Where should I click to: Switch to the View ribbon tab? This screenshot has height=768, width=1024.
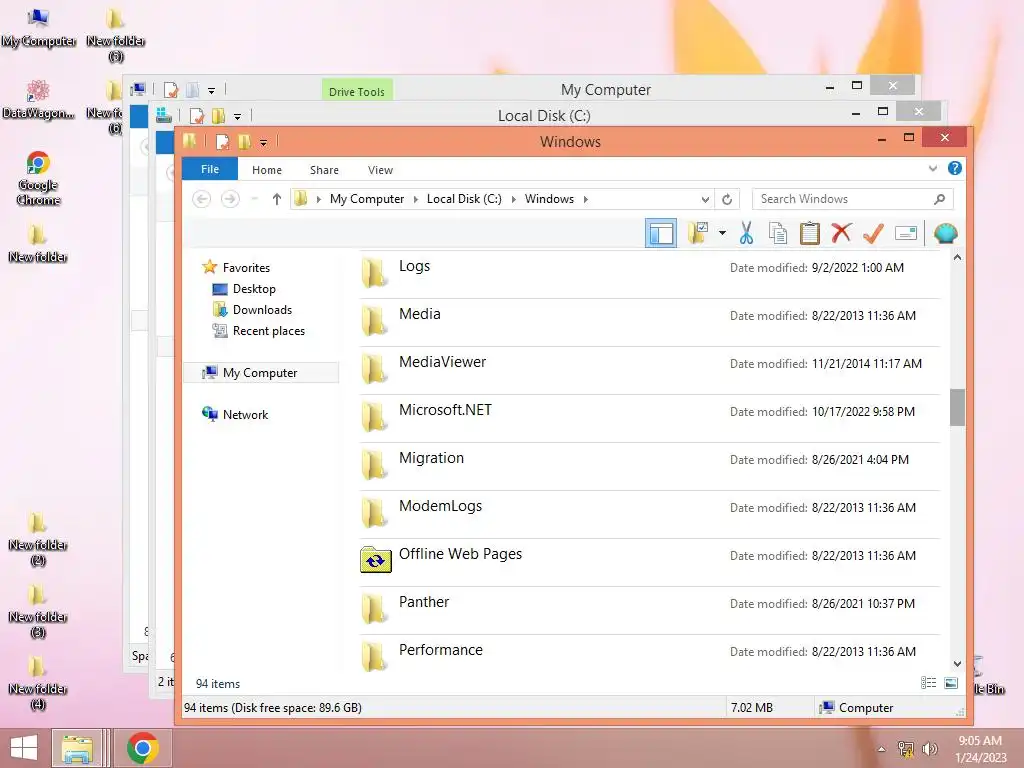point(380,170)
